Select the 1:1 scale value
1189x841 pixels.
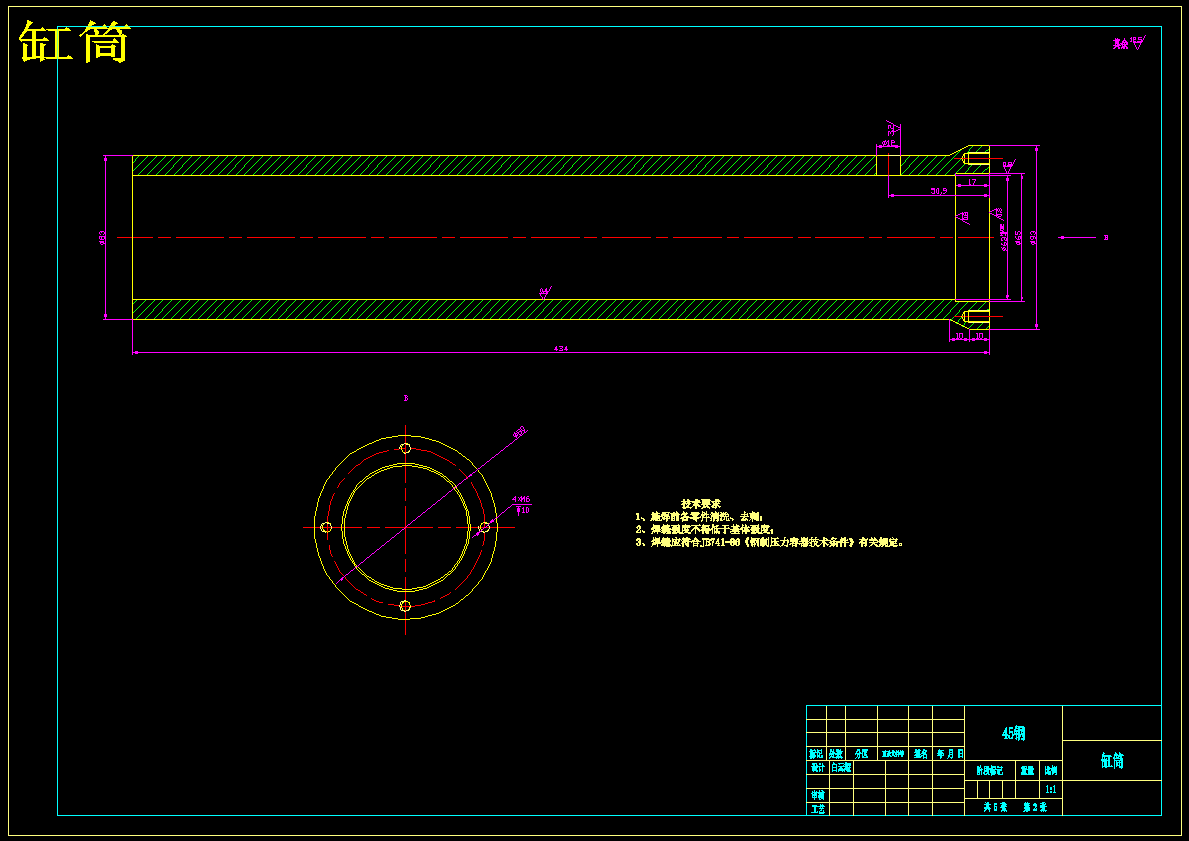click(x=1050, y=789)
